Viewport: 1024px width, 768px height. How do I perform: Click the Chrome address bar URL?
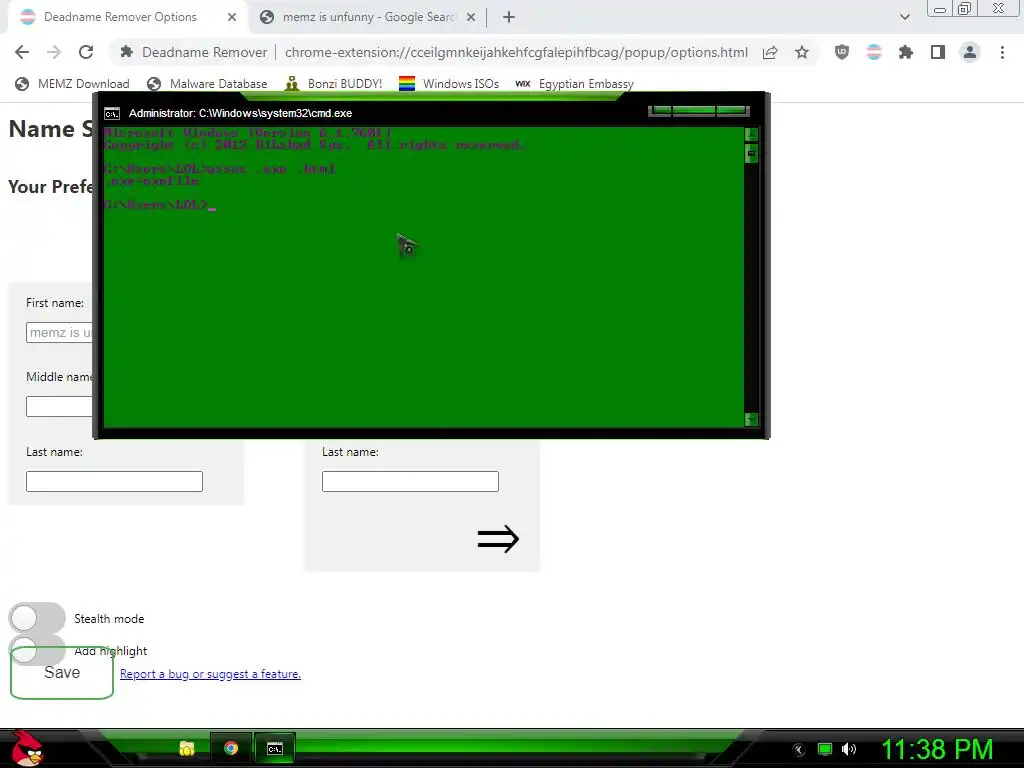coord(516,52)
